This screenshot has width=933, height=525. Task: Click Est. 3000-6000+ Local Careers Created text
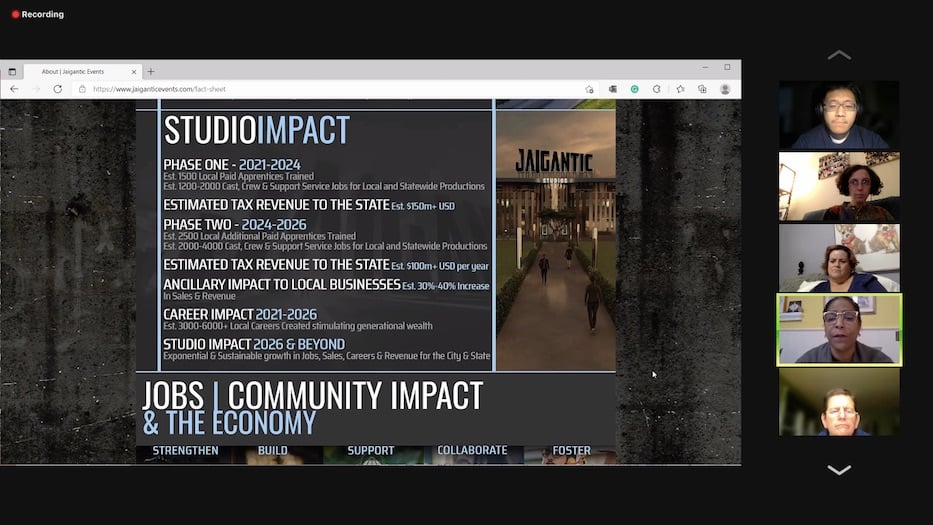click(x=298, y=326)
